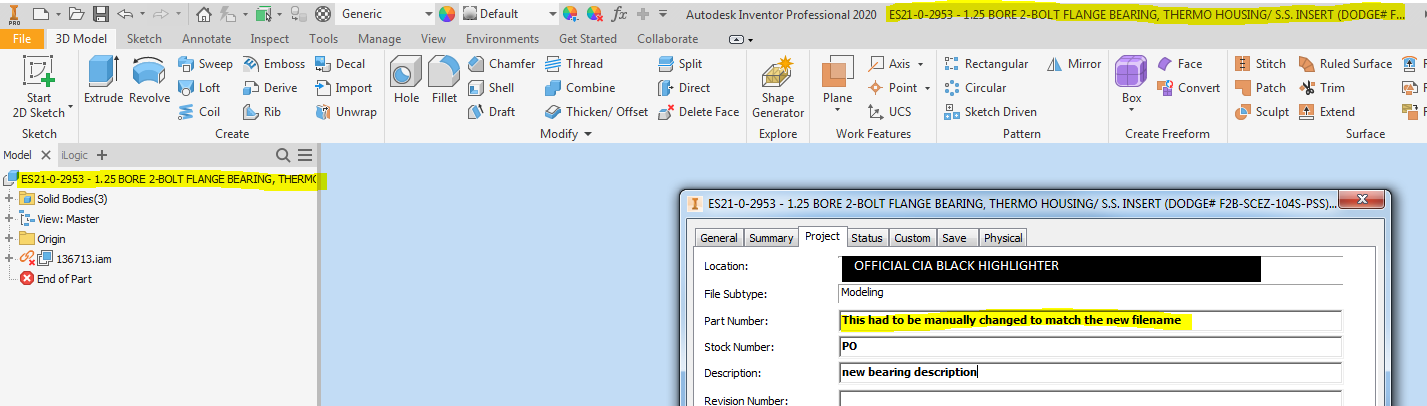Screen dimensions: 1427x406
Task: Switch to the Annotate ribbon tab
Action: point(206,39)
